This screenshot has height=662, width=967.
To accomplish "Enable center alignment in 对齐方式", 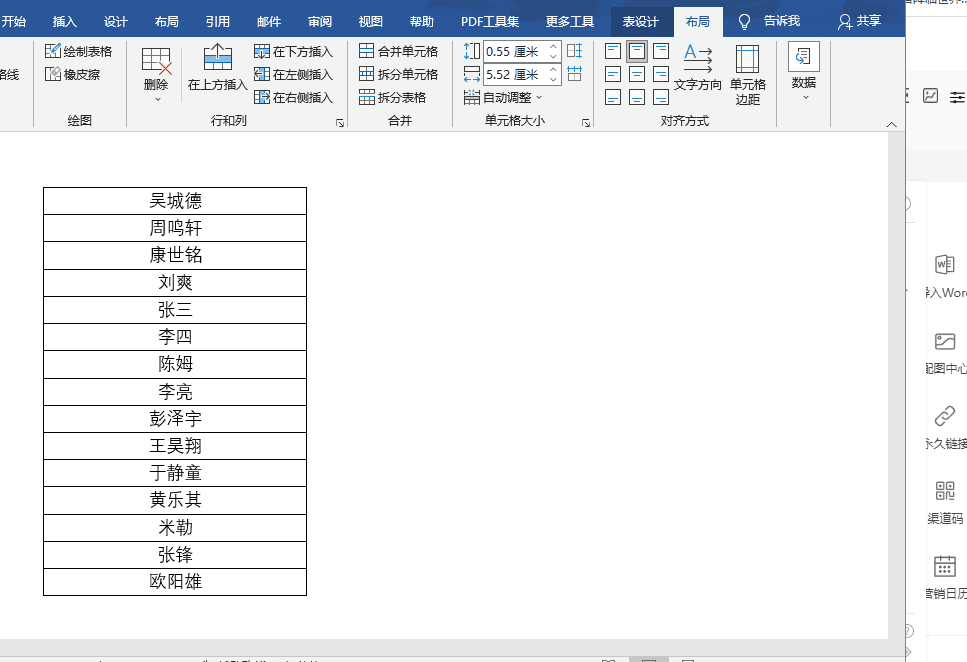I will 636,73.
